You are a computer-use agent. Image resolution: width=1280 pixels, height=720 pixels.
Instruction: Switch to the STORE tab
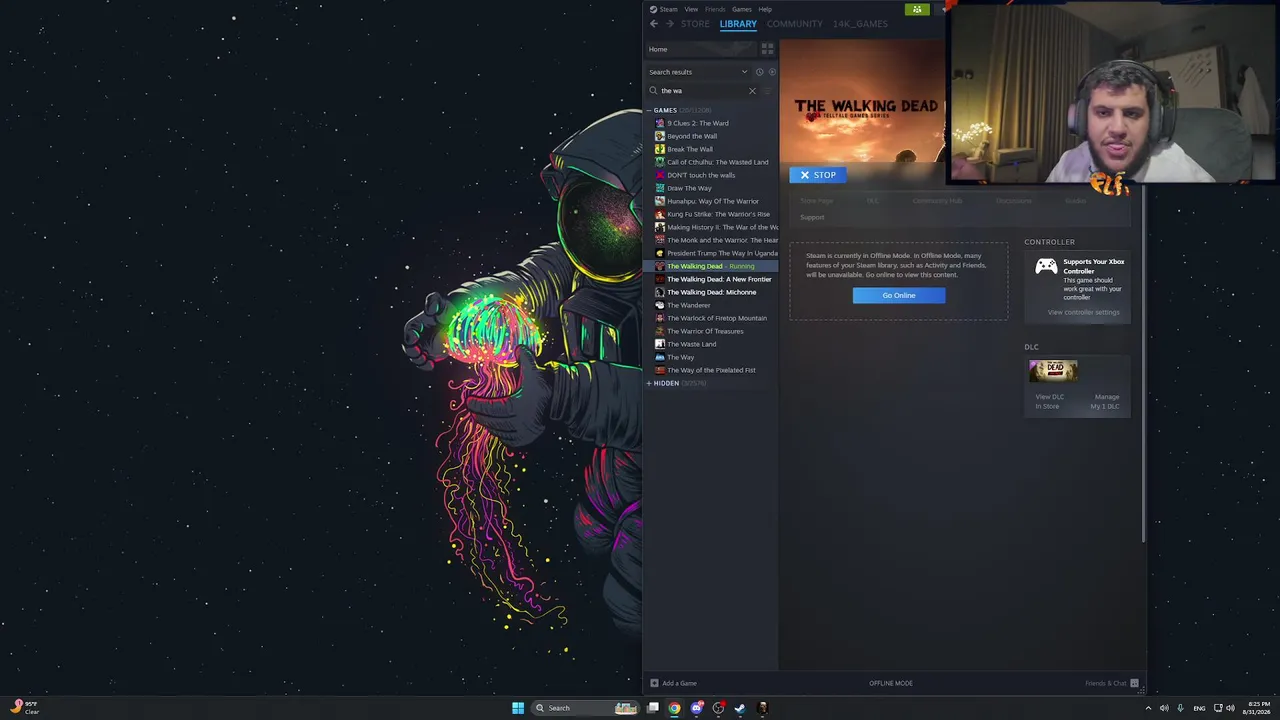point(695,24)
